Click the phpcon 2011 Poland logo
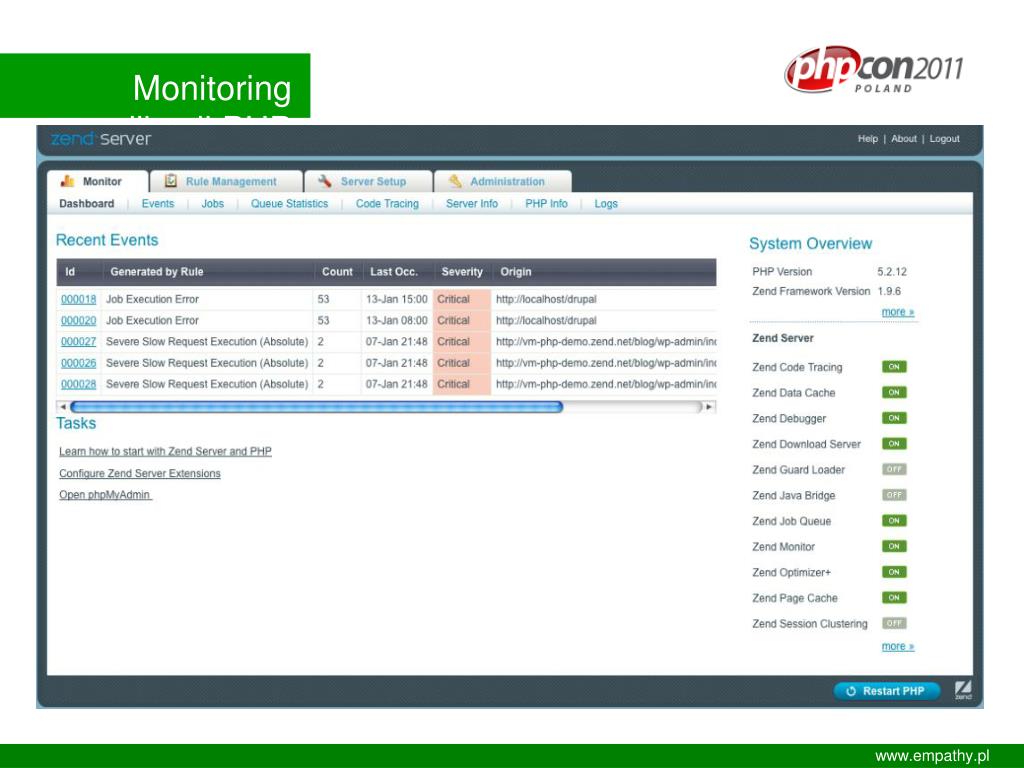Image resolution: width=1024 pixels, height=768 pixels. [x=874, y=70]
